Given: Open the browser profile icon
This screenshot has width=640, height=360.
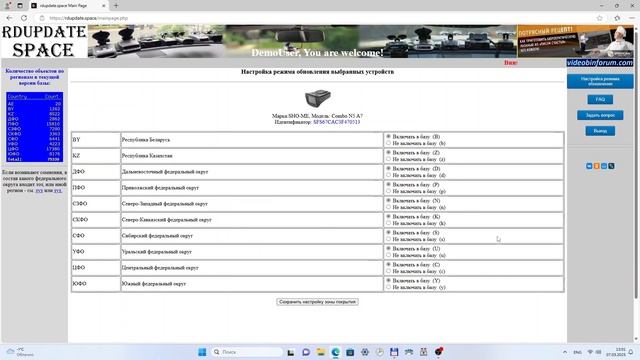Looking at the screenshot, I should coord(8,6).
